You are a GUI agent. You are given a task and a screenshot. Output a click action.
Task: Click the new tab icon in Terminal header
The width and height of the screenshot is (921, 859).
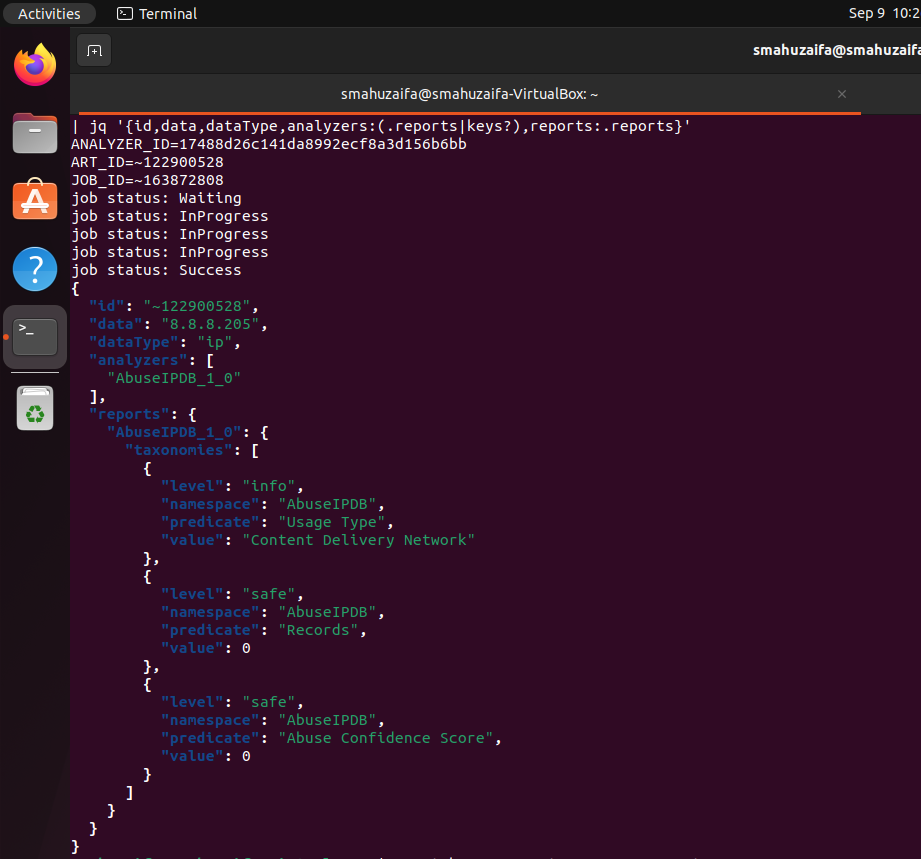pos(94,50)
